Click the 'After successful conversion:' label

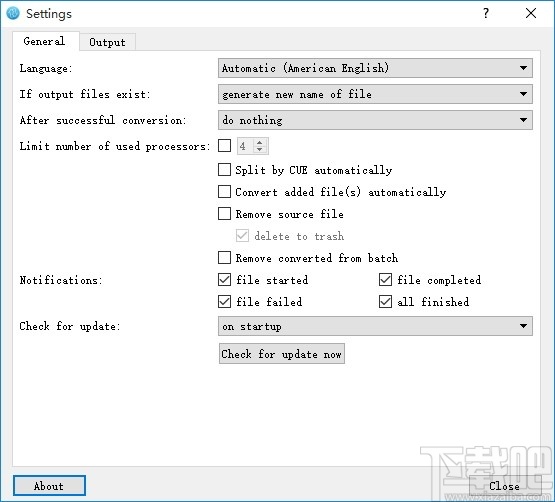point(103,120)
